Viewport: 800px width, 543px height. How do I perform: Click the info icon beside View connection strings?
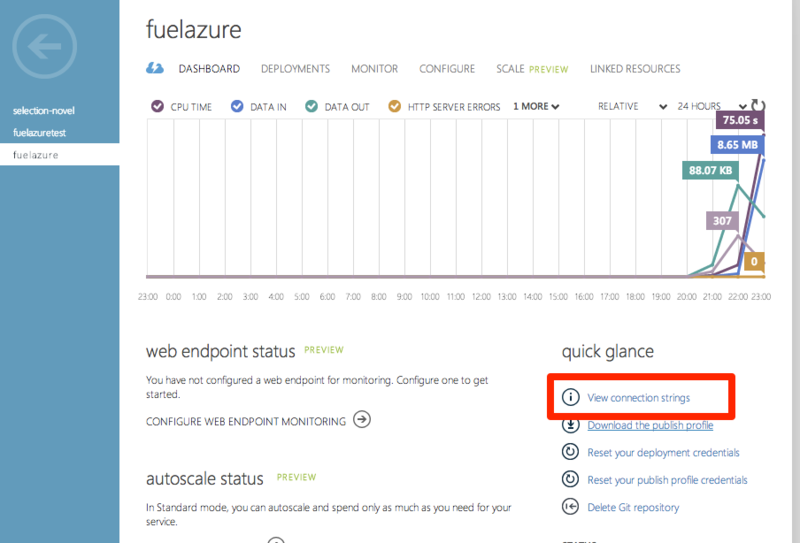coord(570,397)
